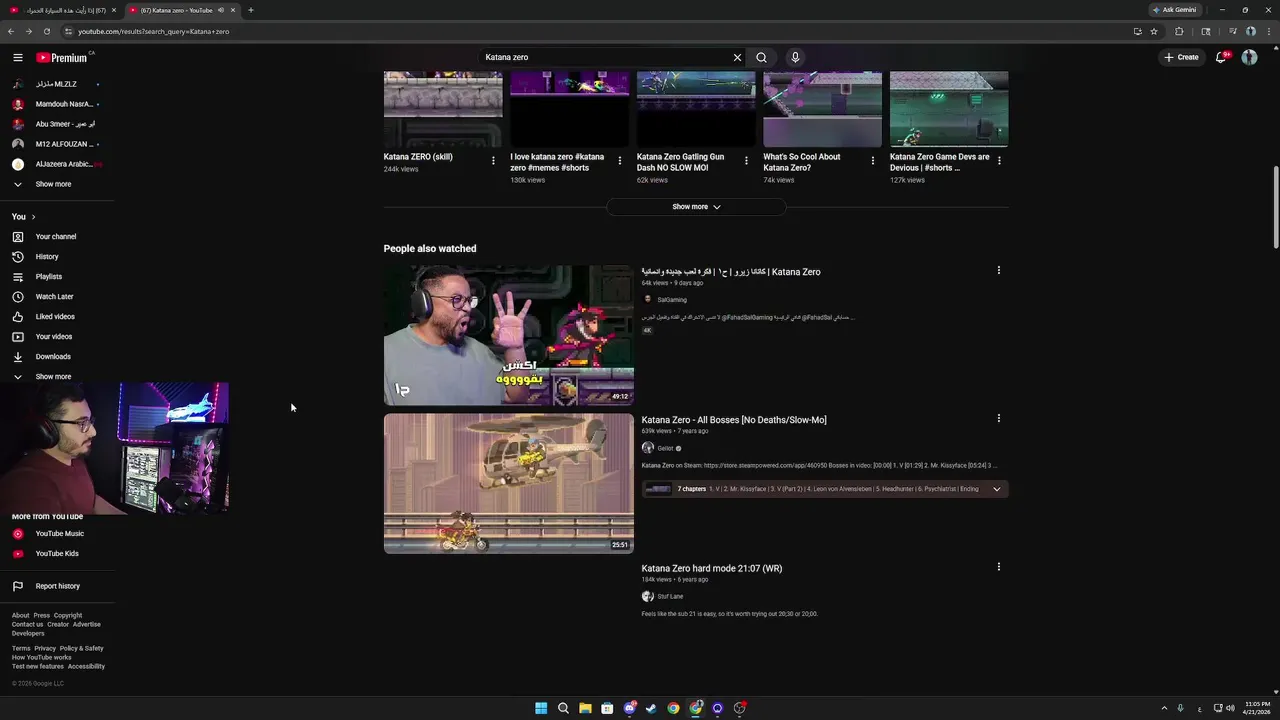Screen dimensions: 1280x720
Task: Open Watch Later in sidebar
Action: click(55, 297)
